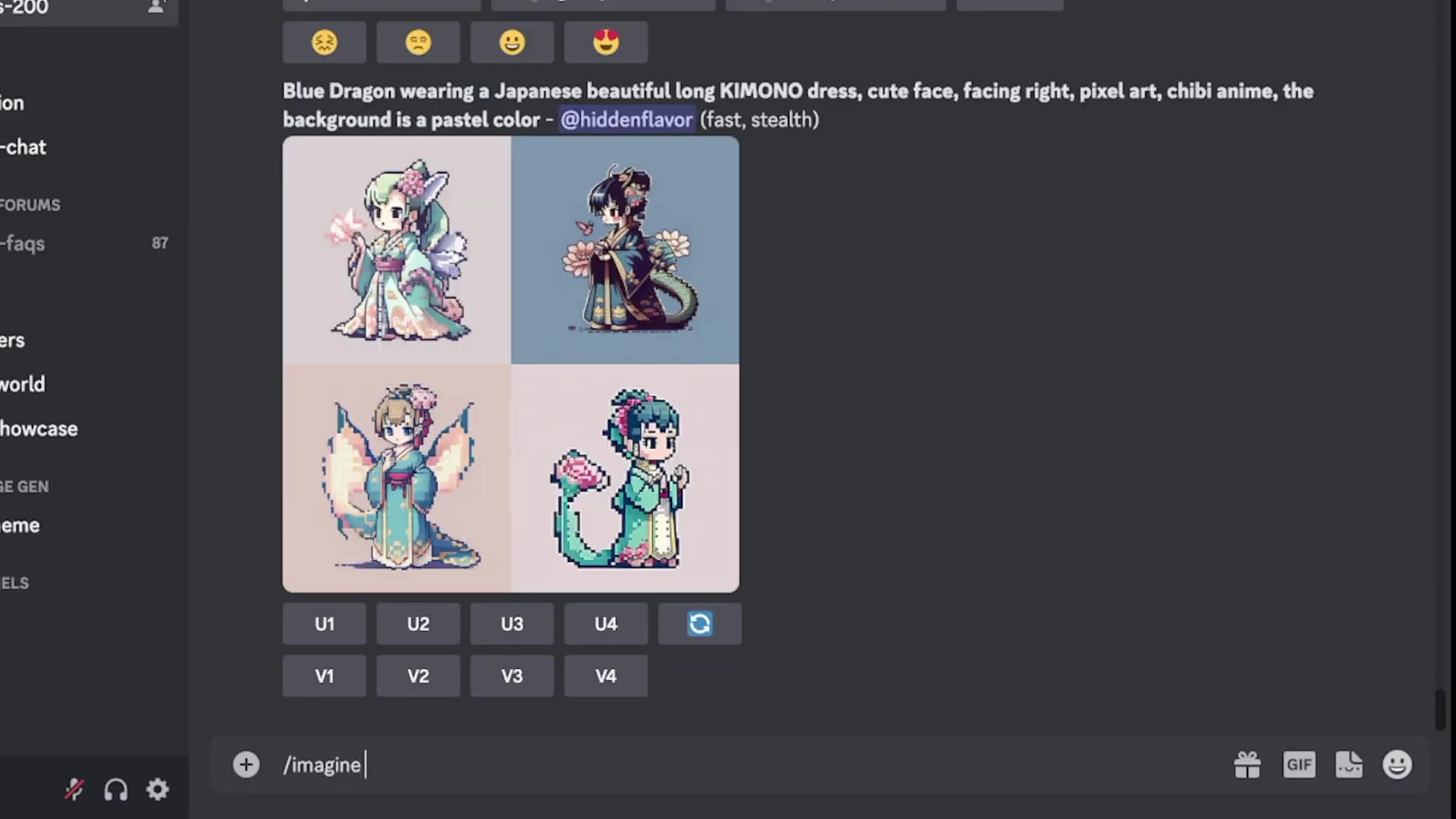Open the sticker picker icon
Viewport: 1456px width, 819px height.
(1349, 764)
